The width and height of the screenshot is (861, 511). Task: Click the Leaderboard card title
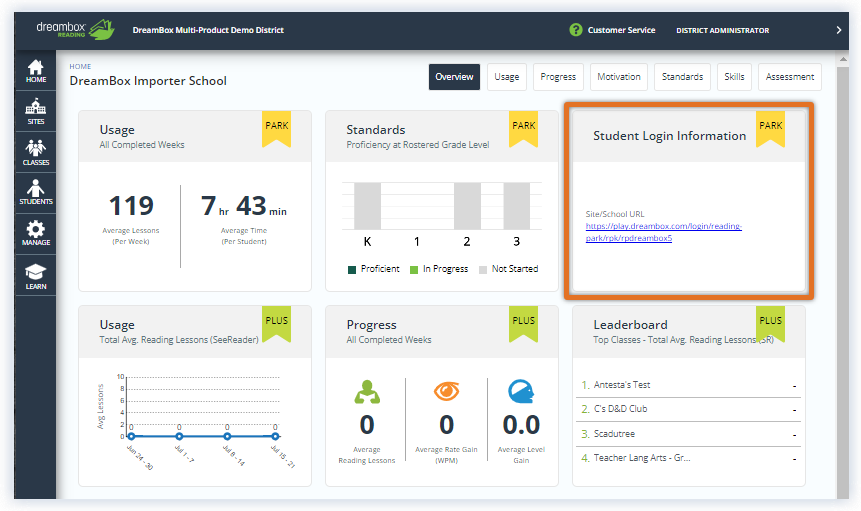(630, 325)
